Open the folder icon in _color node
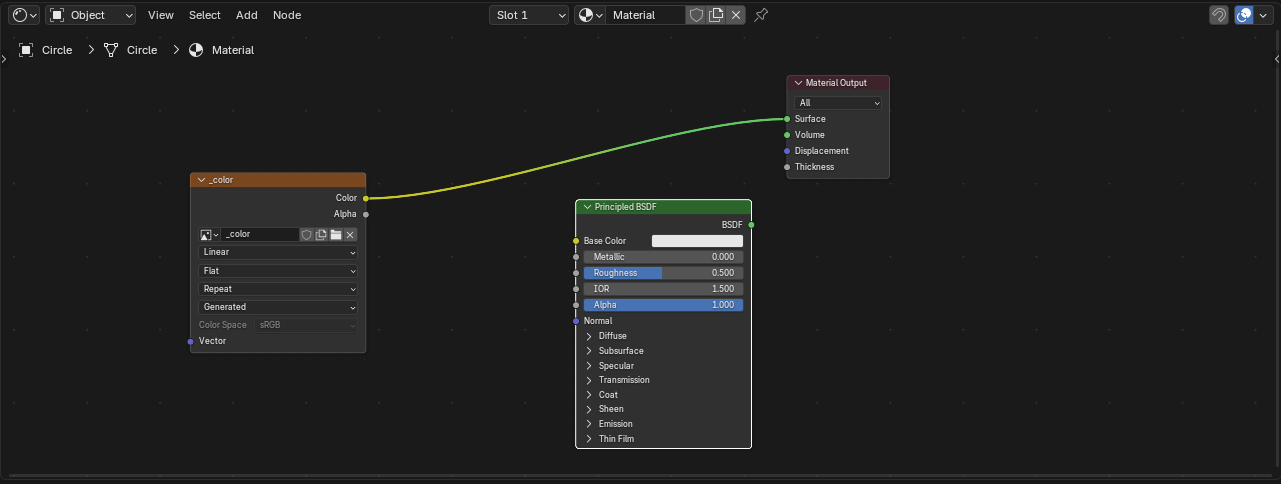This screenshot has width=1281, height=484. 336,235
